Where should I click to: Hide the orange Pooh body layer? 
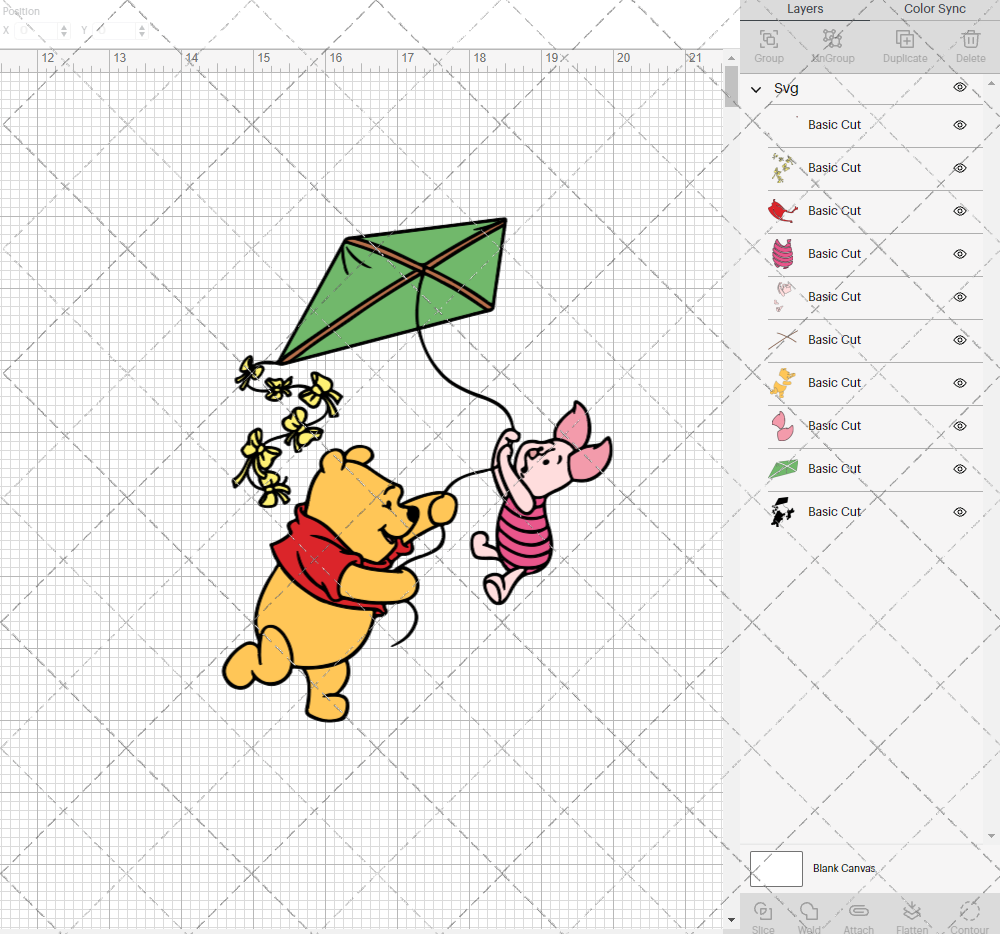click(x=960, y=383)
